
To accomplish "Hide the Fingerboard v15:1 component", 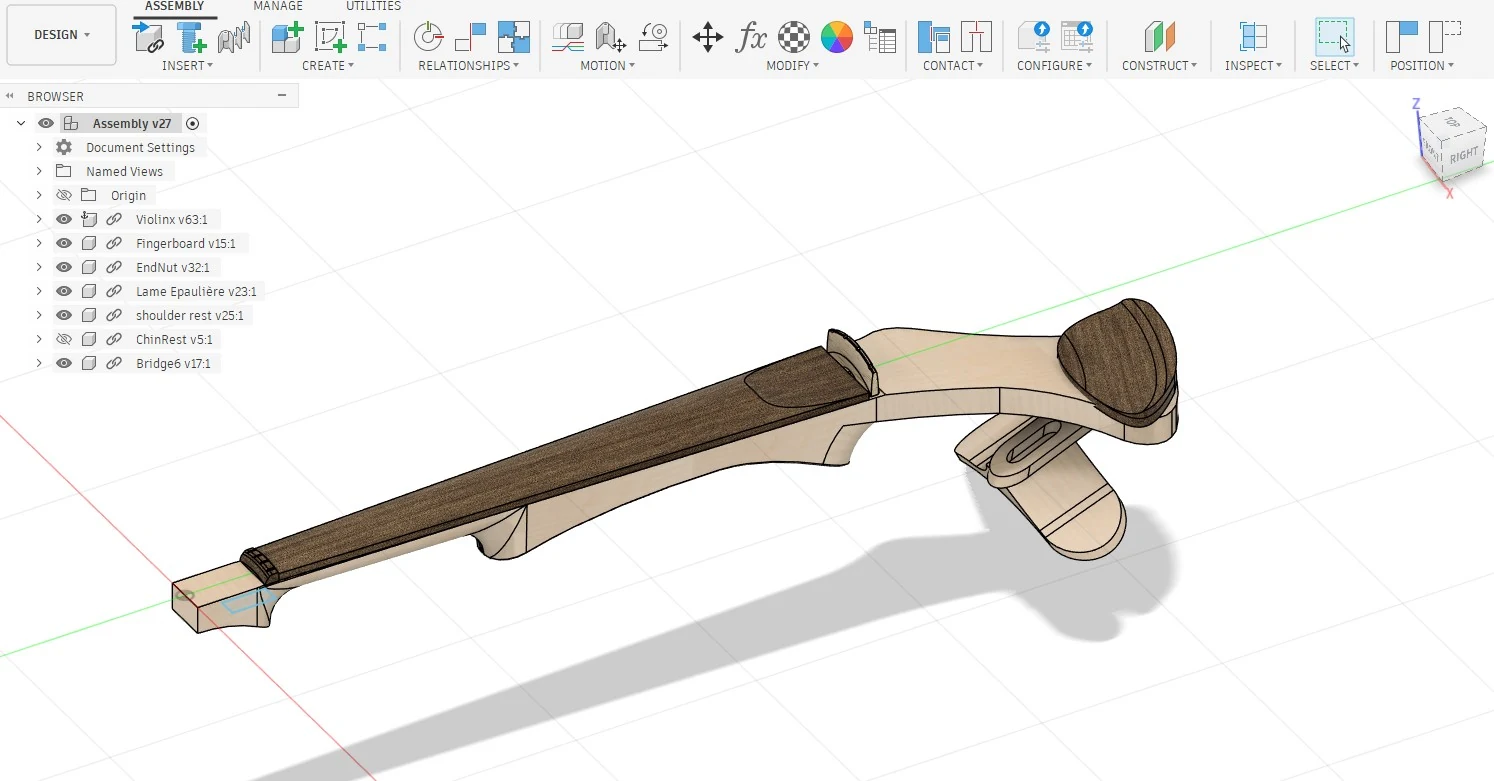I will [64, 243].
